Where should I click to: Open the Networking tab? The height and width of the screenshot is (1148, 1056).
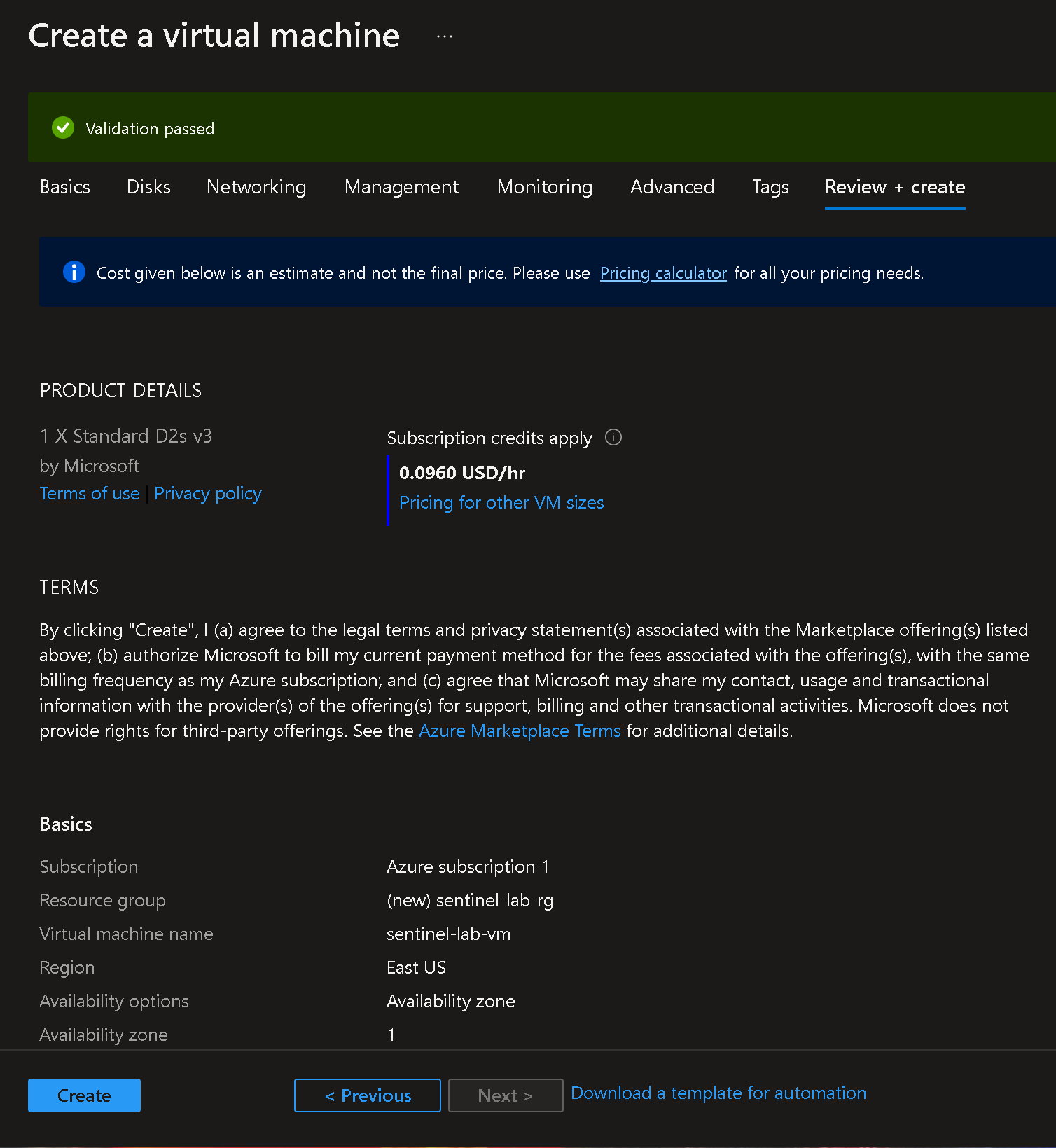point(256,187)
